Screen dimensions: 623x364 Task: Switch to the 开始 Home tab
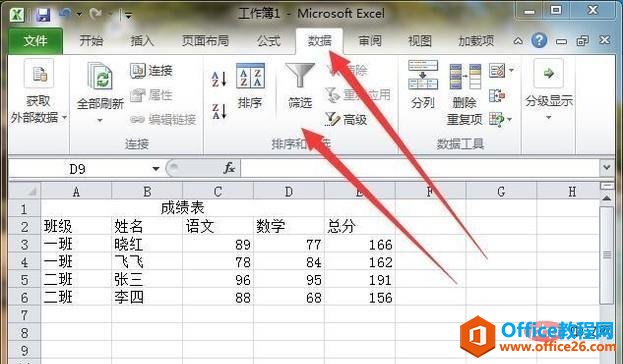91,41
